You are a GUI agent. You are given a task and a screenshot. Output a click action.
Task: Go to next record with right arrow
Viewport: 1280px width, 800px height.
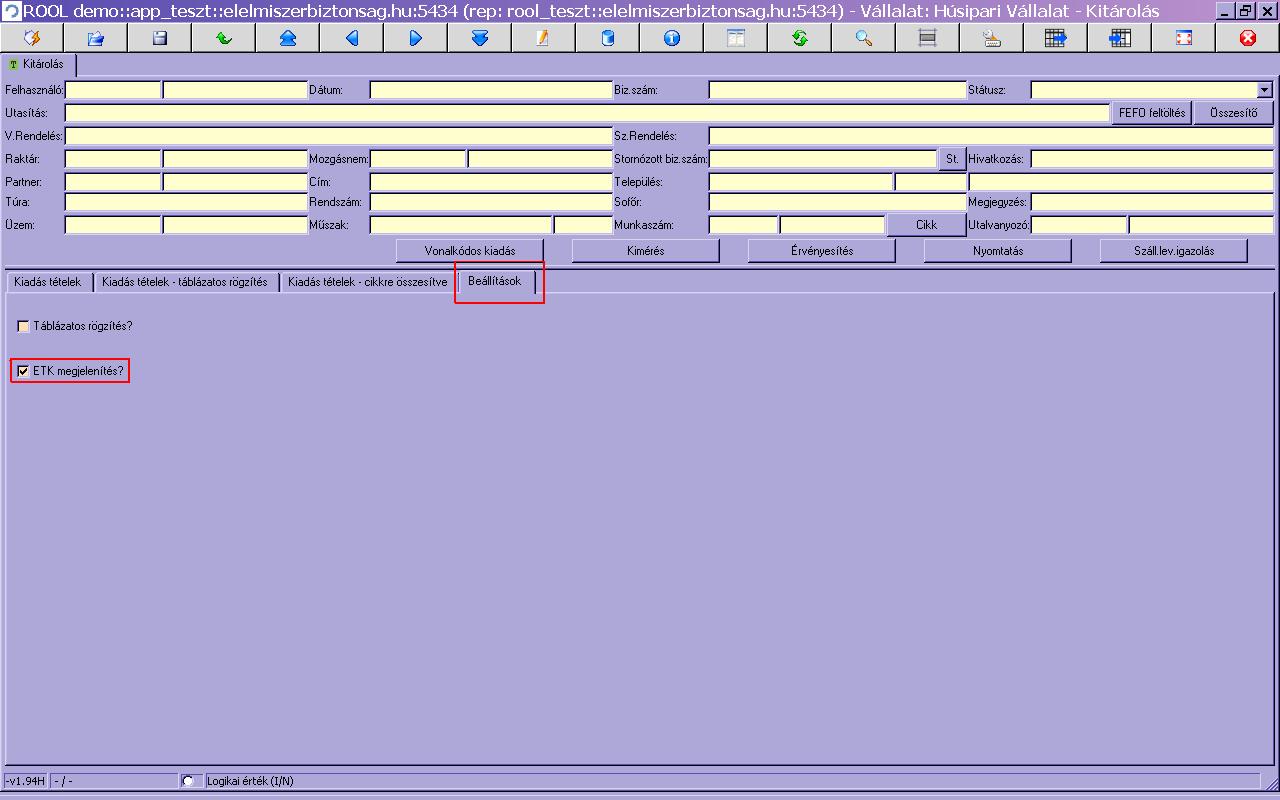pyautogui.click(x=416, y=38)
